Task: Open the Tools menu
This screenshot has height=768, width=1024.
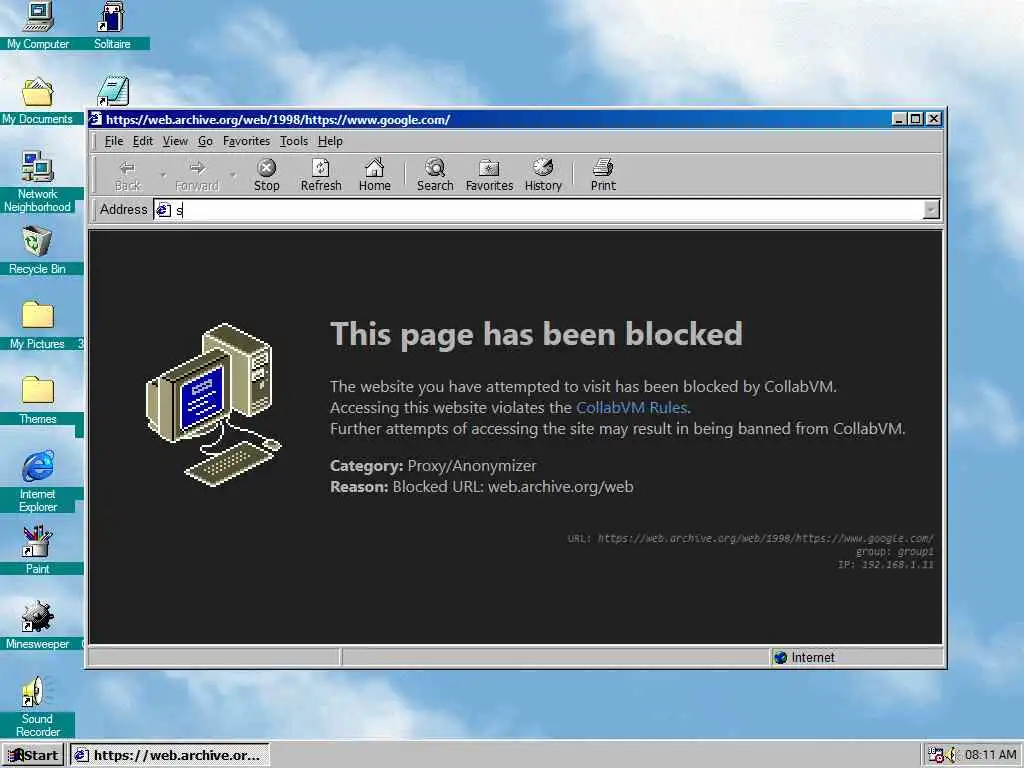Action: point(293,141)
